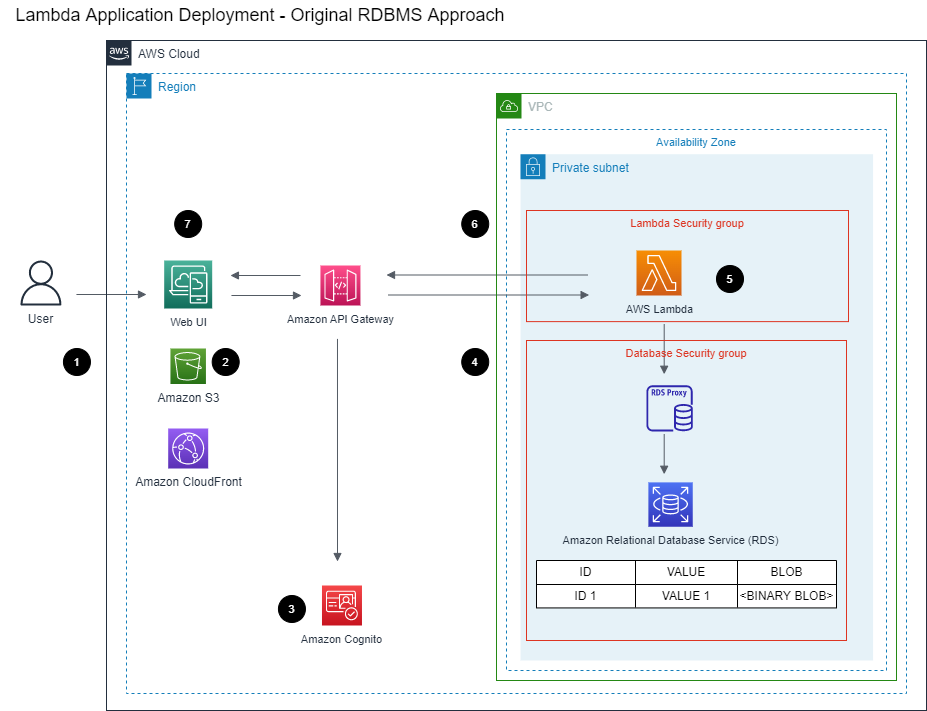Select the Web UI icon
This screenshot has width=927, height=711.
tap(188, 284)
